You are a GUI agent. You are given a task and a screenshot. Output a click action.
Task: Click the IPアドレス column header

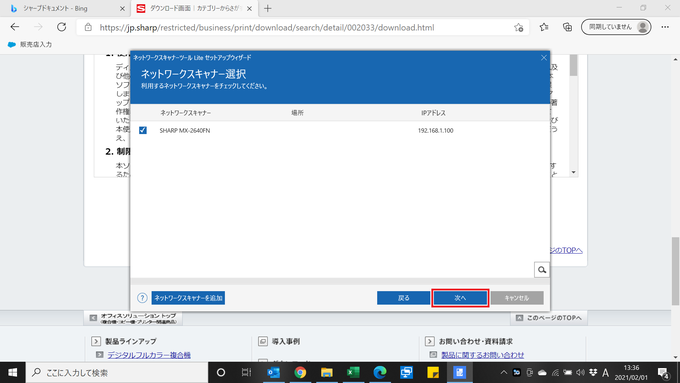pos(433,113)
